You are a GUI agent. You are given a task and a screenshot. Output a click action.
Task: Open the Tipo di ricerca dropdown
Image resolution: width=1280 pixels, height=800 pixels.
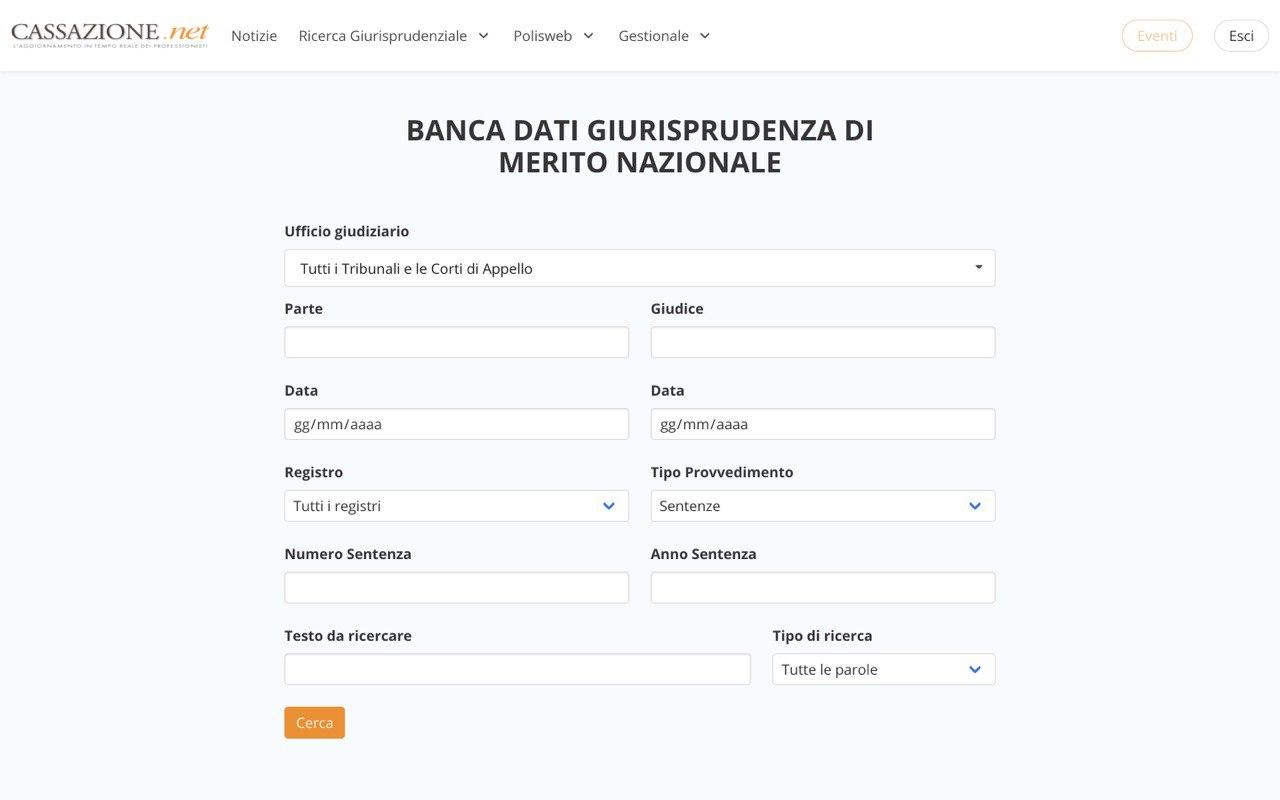click(884, 669)
